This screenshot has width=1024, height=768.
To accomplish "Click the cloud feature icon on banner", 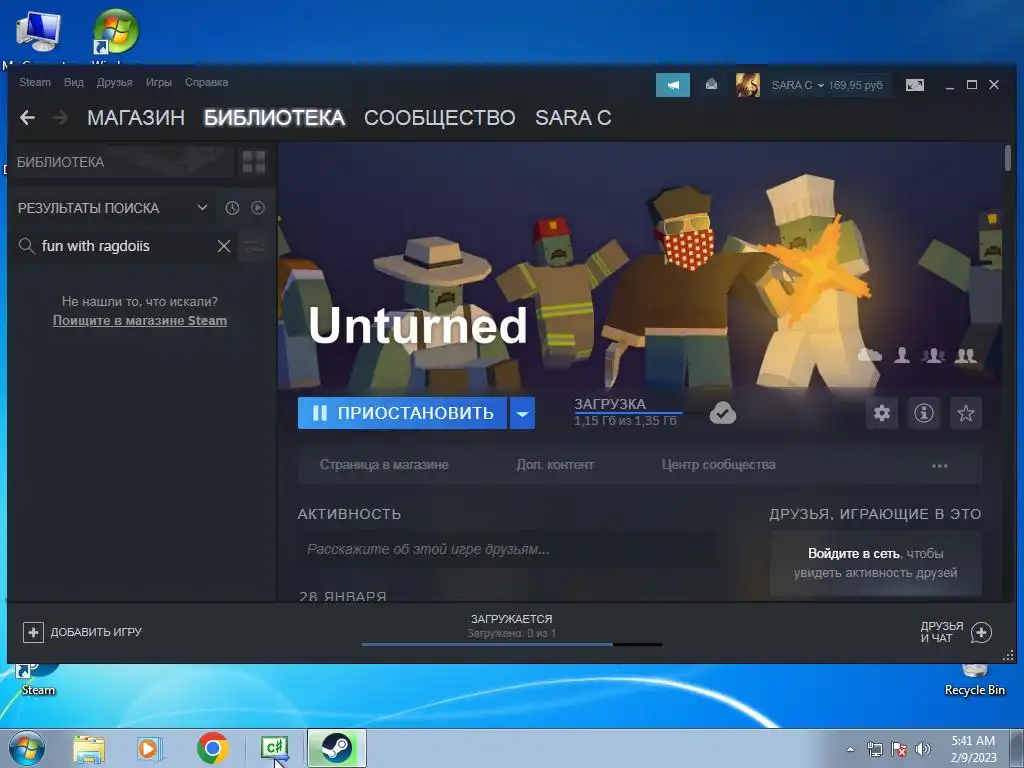I will click(869, 355).
